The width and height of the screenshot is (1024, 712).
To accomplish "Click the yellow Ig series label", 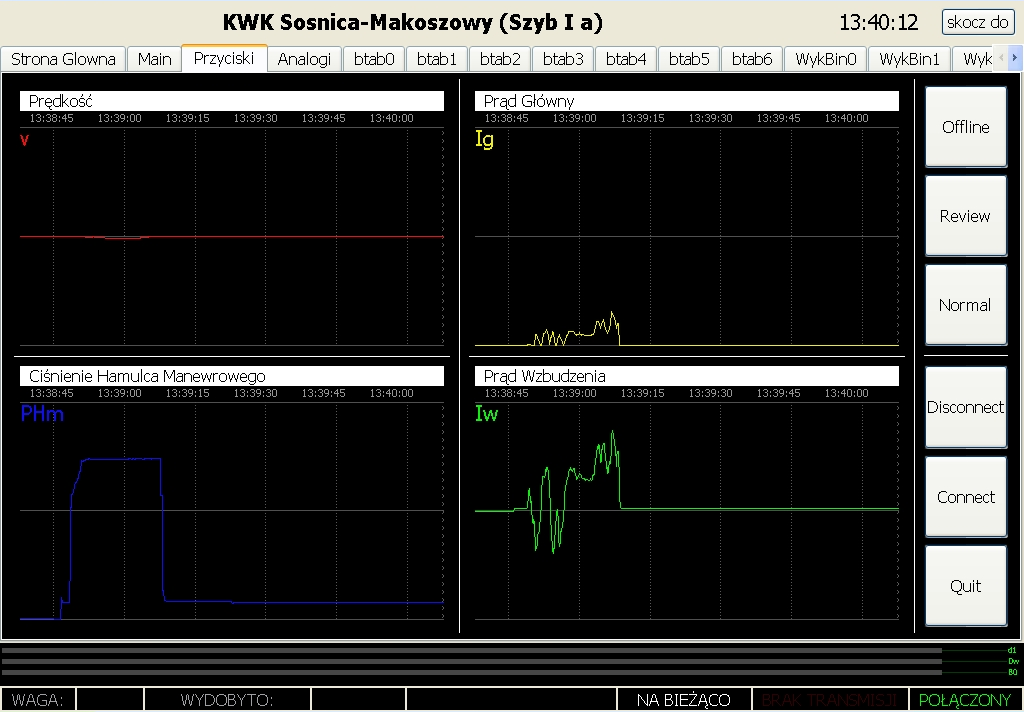I will tap(485, 139).
